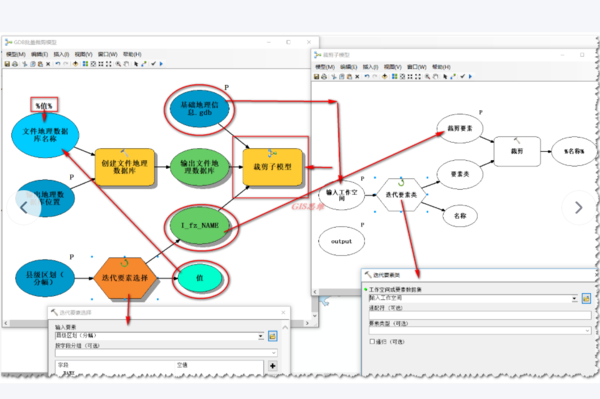Screen dimensions: 600x399
Task: Click the 通配符 (可选) input field
Action: pyautogui.click(x=480, y=315)
